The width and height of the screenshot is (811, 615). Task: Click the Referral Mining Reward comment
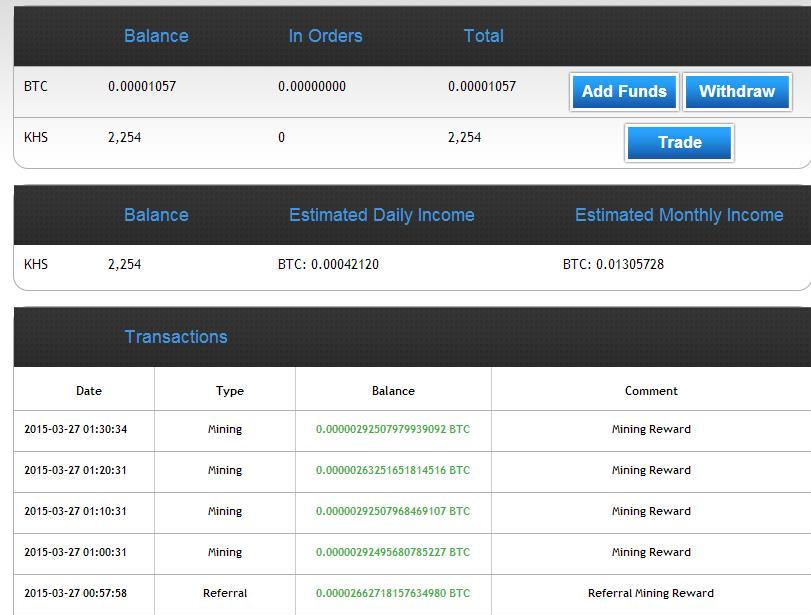pos(651,593)
